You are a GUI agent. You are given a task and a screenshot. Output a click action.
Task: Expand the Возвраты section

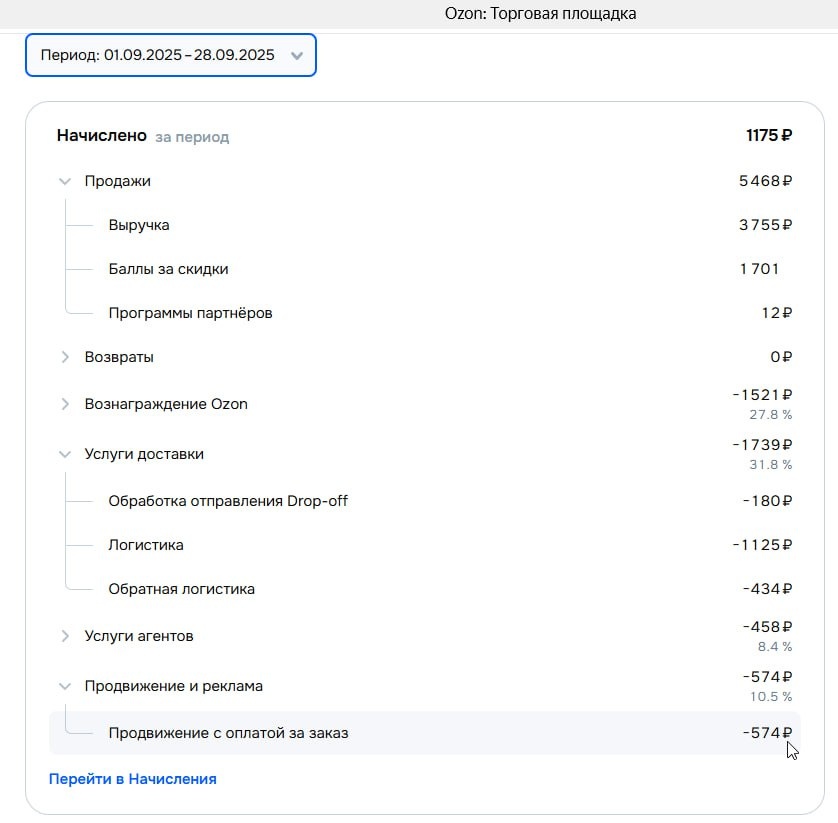[65, 356]
